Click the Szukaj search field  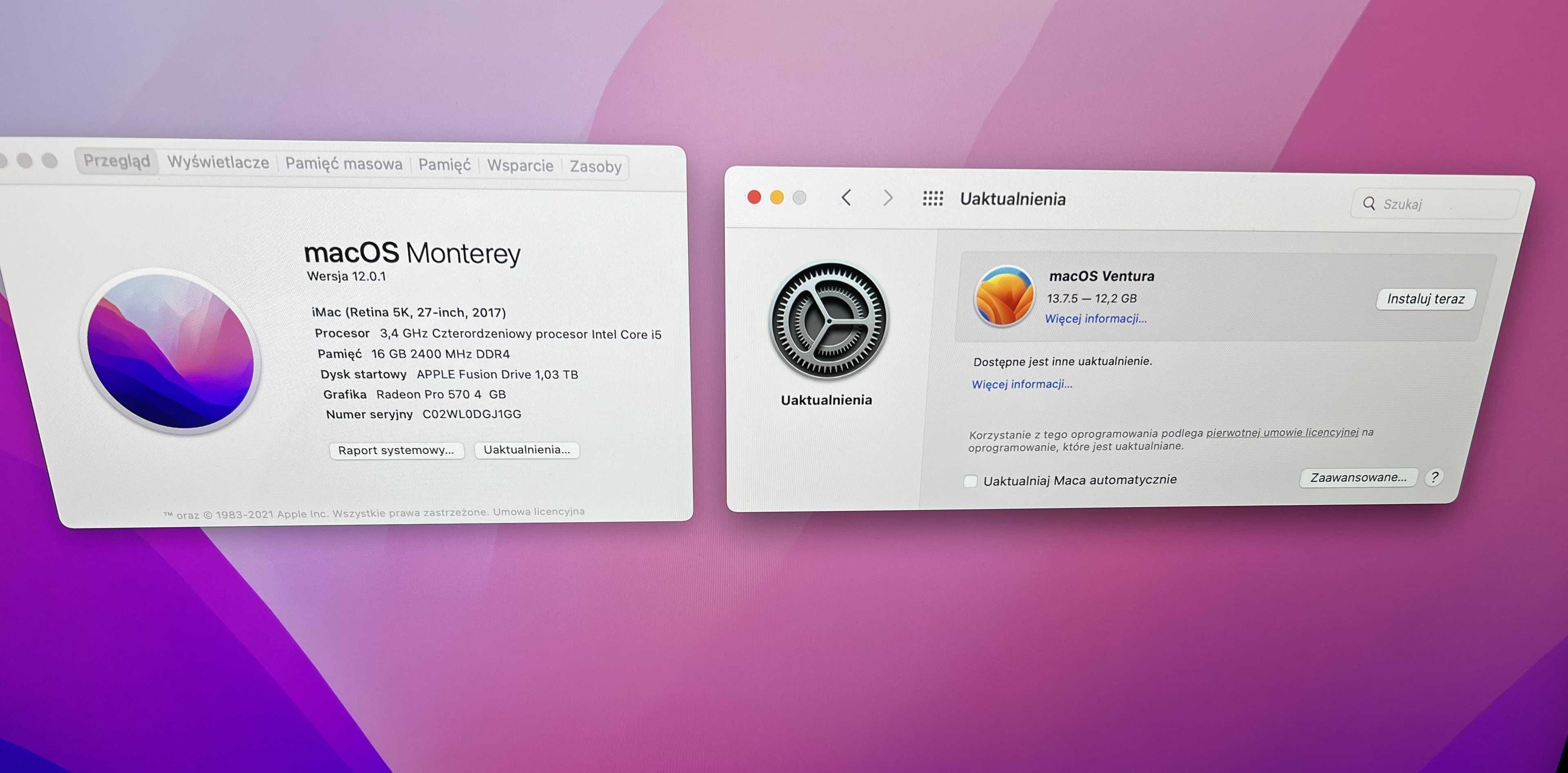[x=1435, y=204]
